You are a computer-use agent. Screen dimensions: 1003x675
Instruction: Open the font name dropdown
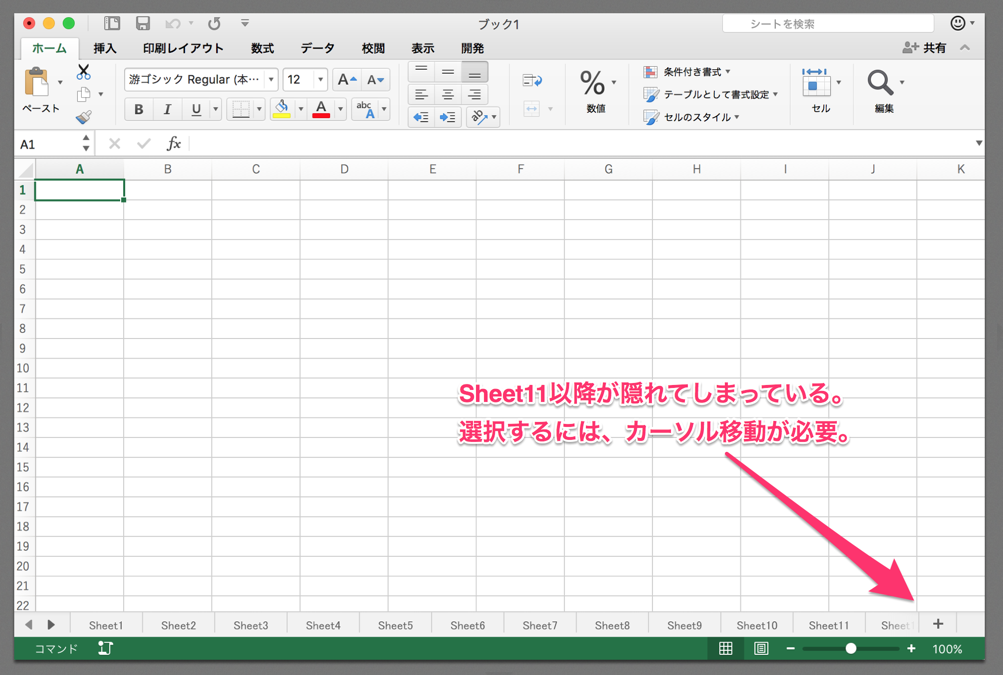270,79
